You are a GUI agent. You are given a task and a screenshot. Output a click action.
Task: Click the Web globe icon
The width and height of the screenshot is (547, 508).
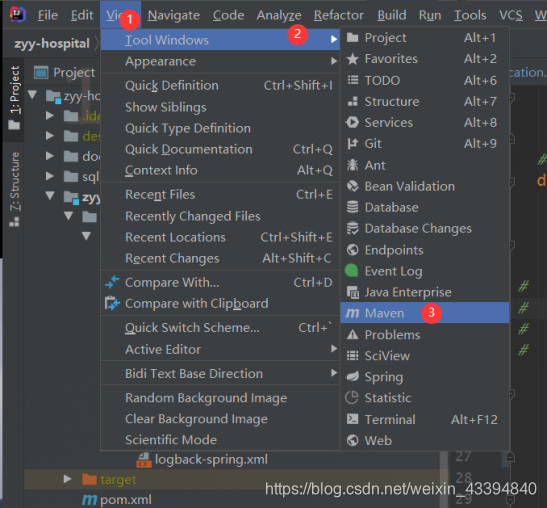pos(353,440)
